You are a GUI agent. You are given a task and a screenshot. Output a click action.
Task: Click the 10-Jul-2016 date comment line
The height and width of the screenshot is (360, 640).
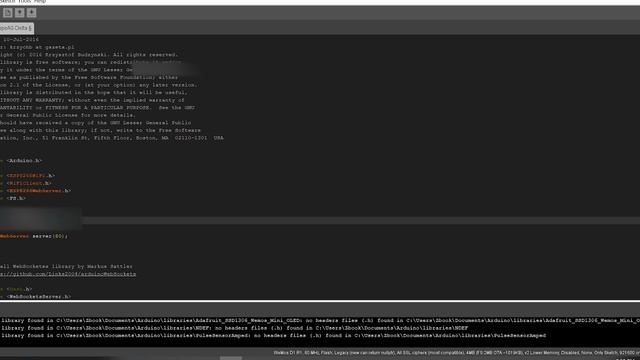coord(20,40)
